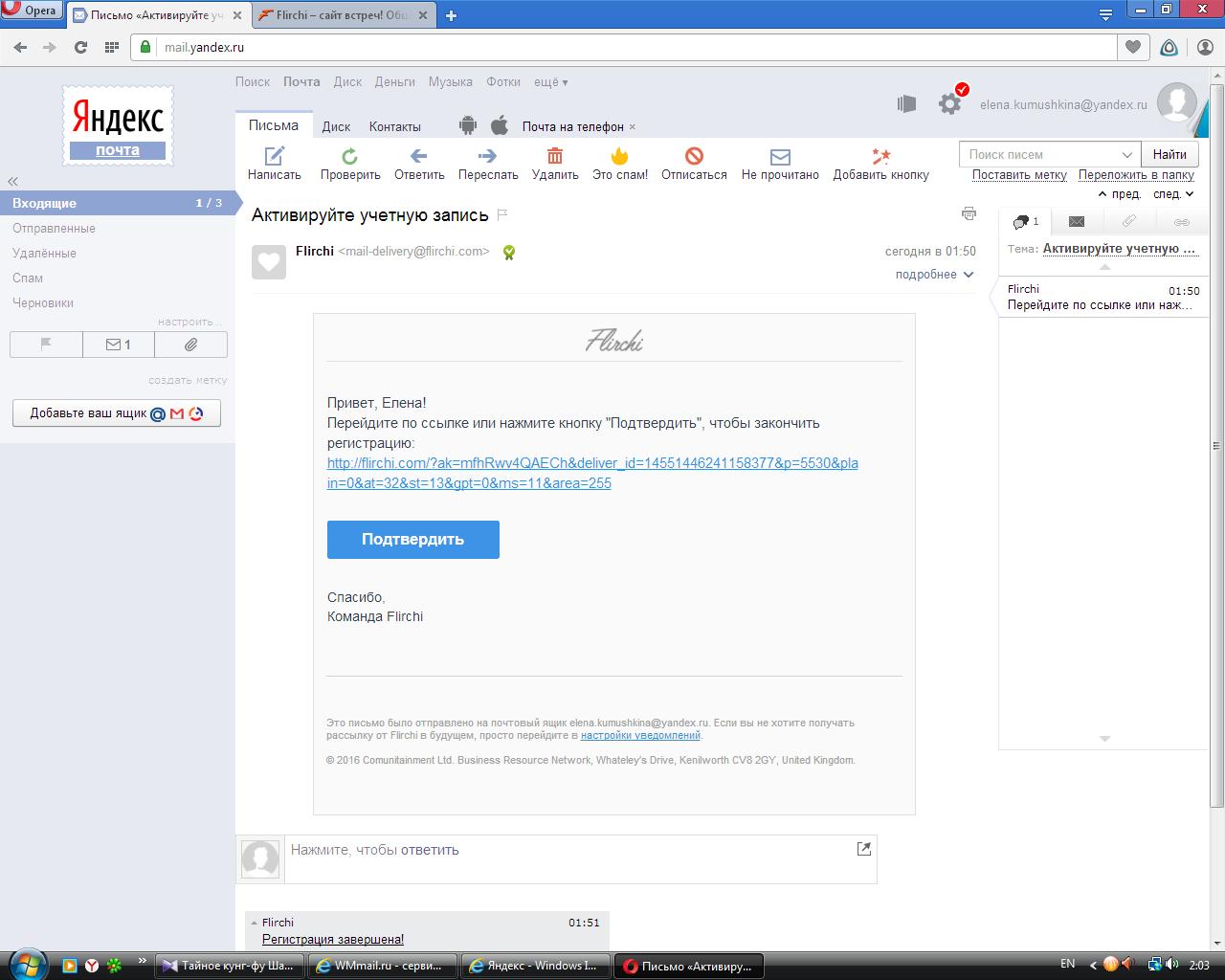Image resolution: width=1225 pixels, height=980 pixels.
Task: Switch to the Контакты tab
Action: (395, 126)
